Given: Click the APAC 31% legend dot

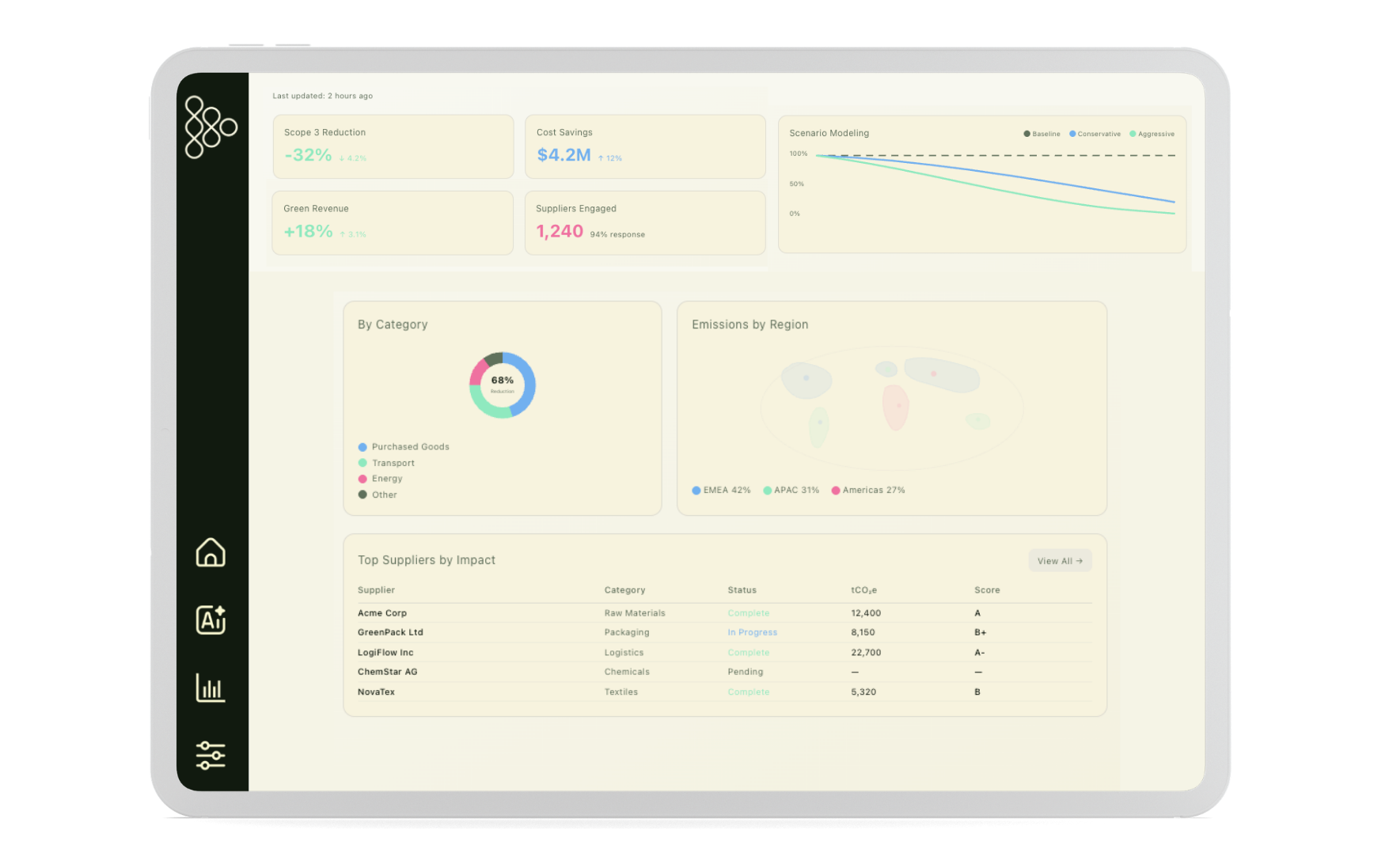Looking at the screenshot, I should 767,491.
